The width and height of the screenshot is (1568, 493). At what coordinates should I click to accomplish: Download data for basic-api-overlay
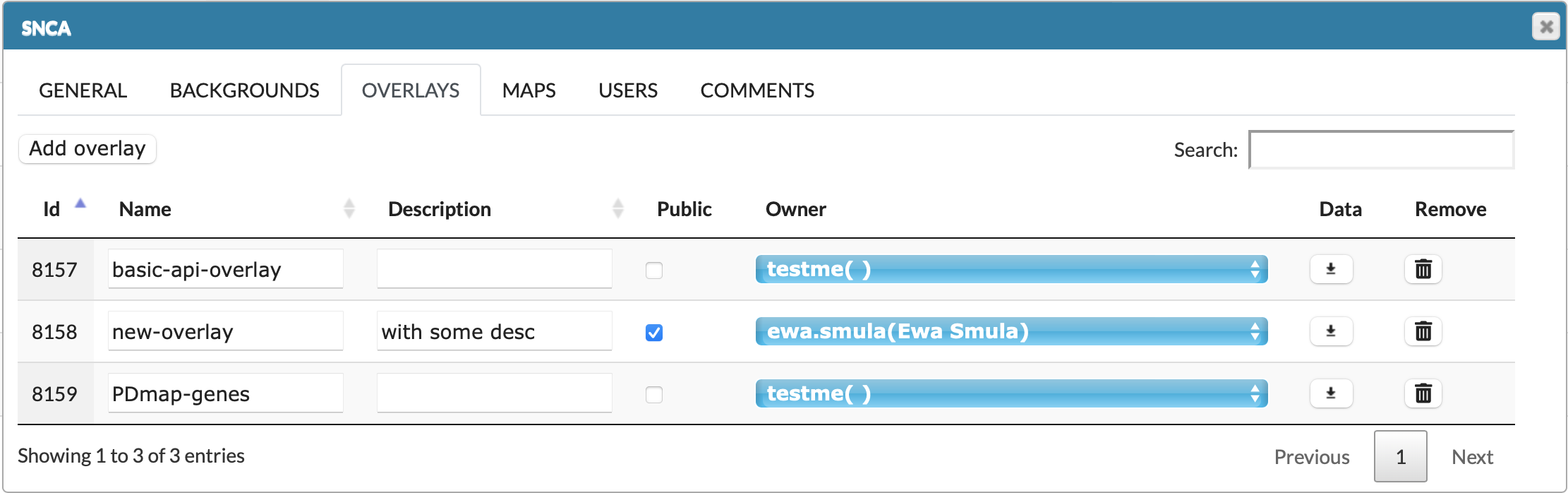(x=1331, y=269)
